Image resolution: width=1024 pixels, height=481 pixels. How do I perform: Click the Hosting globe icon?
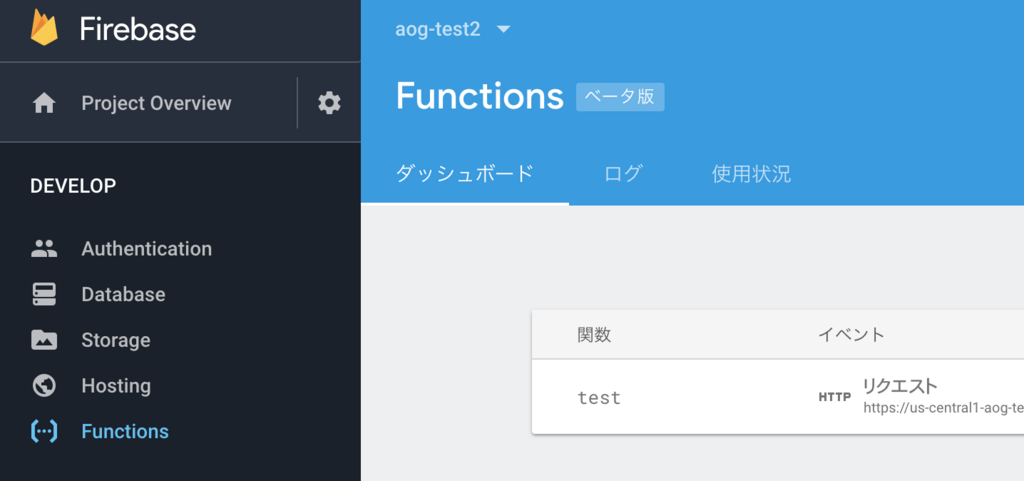(x=44, y=386)
